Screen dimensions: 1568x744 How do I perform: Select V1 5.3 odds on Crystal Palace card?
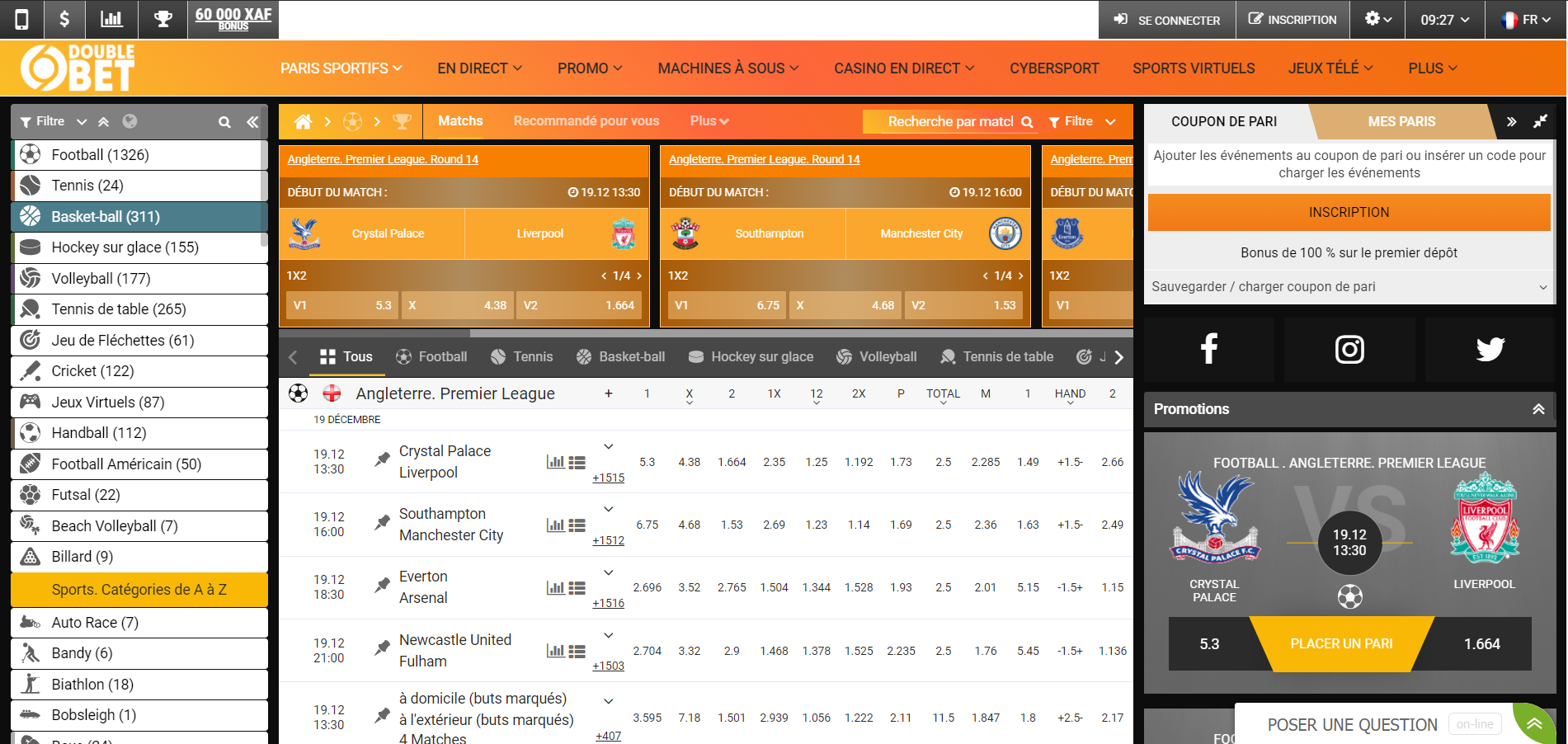coord(342,305)
